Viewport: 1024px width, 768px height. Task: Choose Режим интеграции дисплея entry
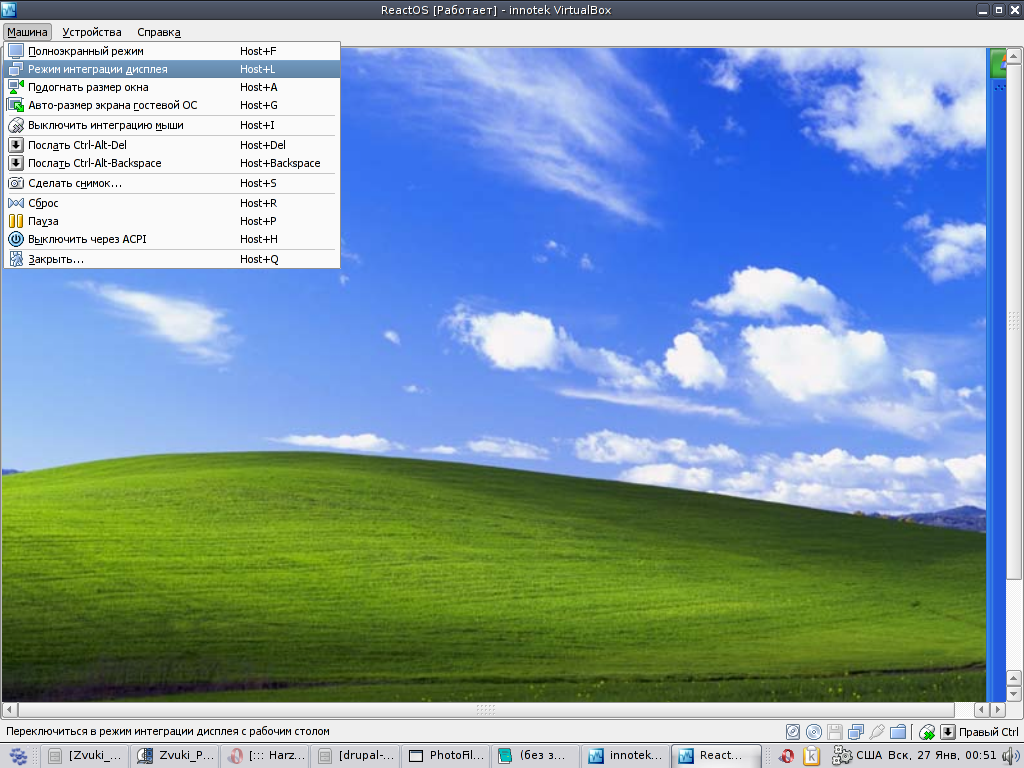click(x=172, y=69)
